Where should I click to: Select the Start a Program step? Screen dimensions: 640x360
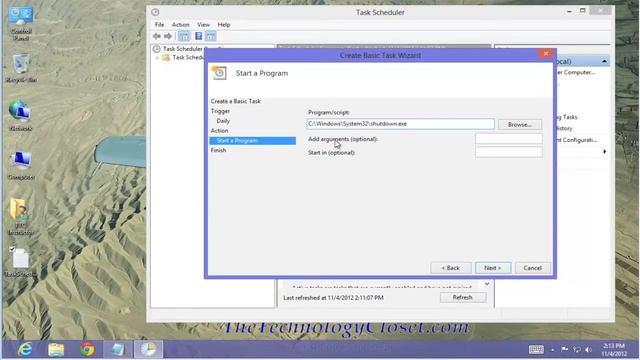[x=253, y=140]
